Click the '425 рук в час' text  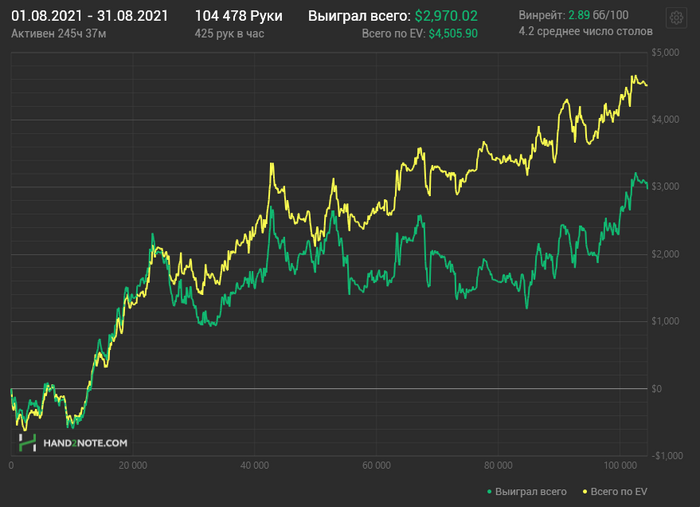[x=229, y=33]
